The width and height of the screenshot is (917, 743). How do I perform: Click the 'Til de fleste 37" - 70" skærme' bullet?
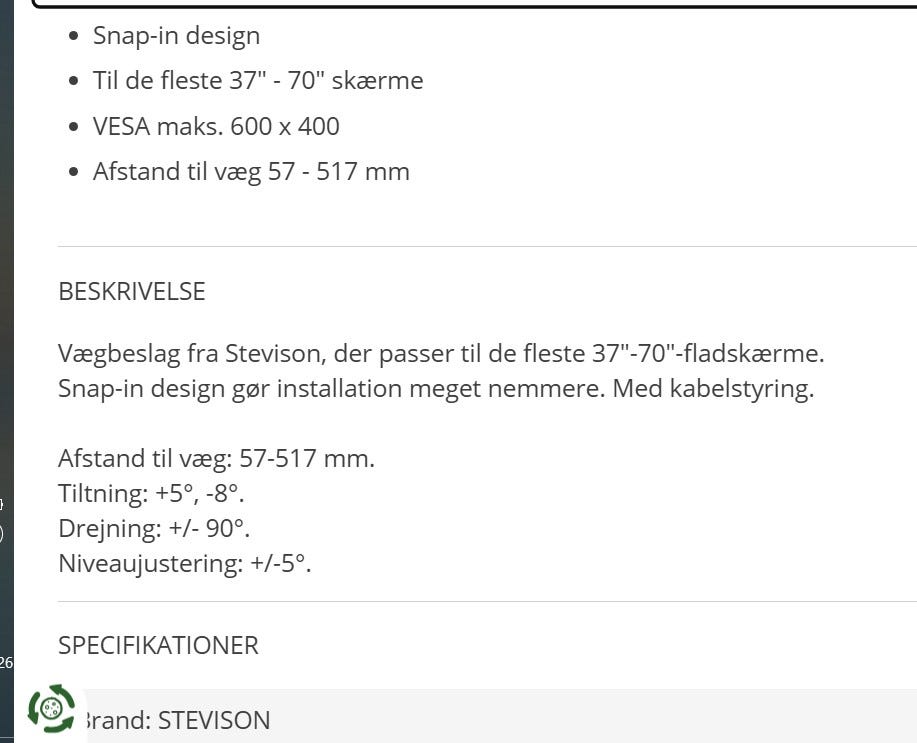258,81
